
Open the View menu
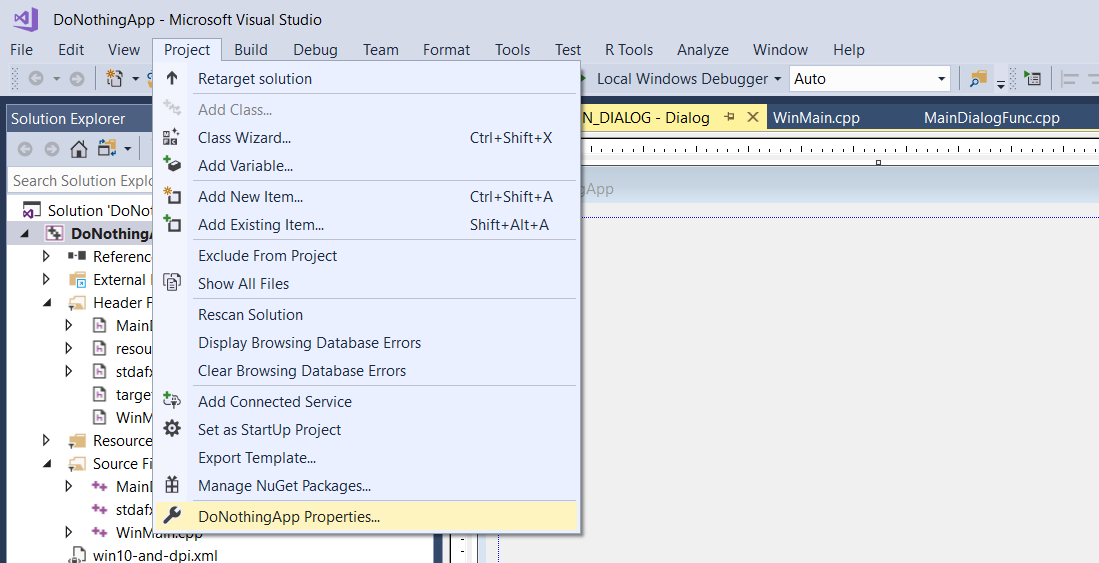tap(123, 50)
